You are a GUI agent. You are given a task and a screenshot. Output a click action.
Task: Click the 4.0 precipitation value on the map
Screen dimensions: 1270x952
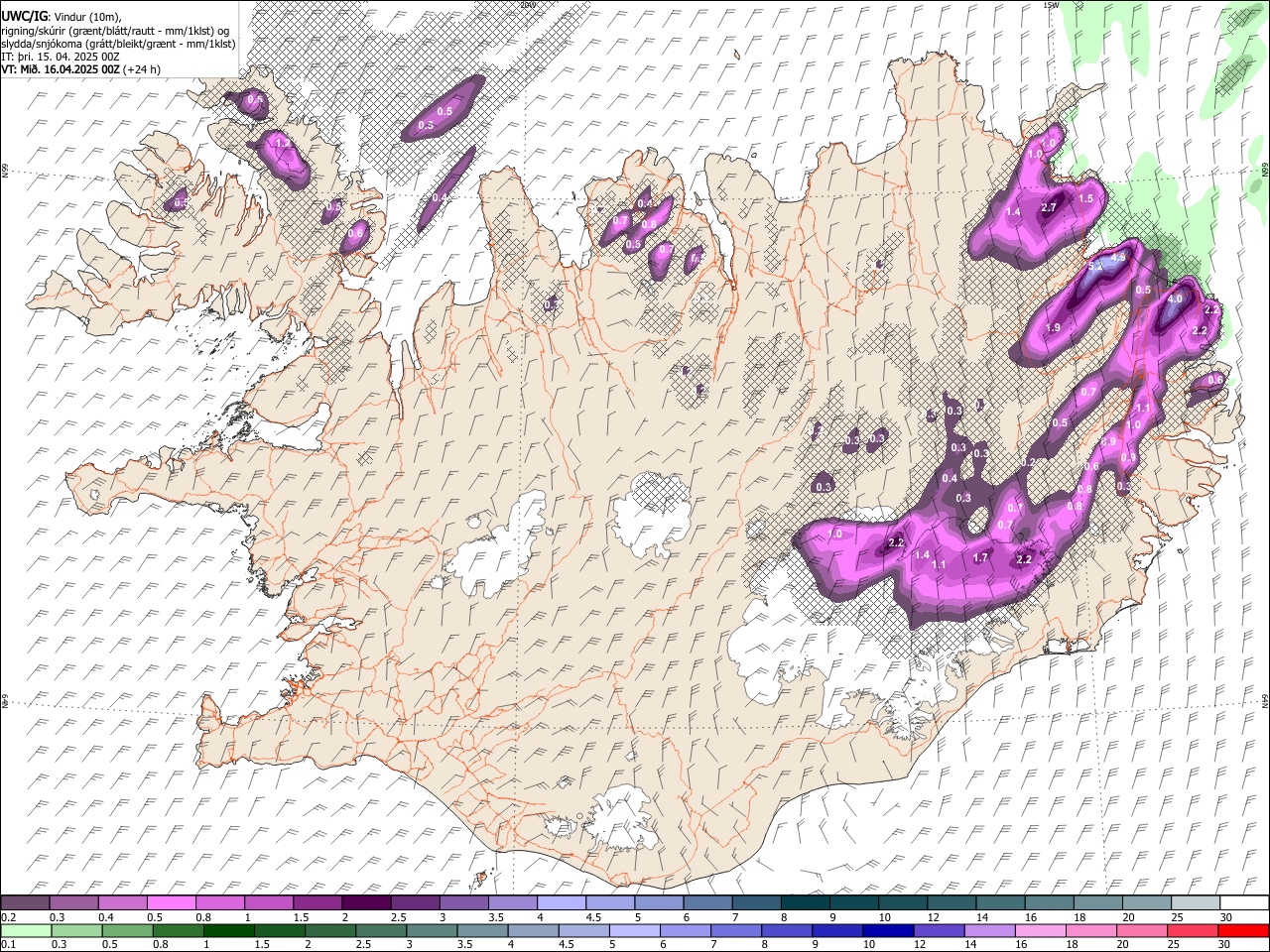coord(1176,298)
